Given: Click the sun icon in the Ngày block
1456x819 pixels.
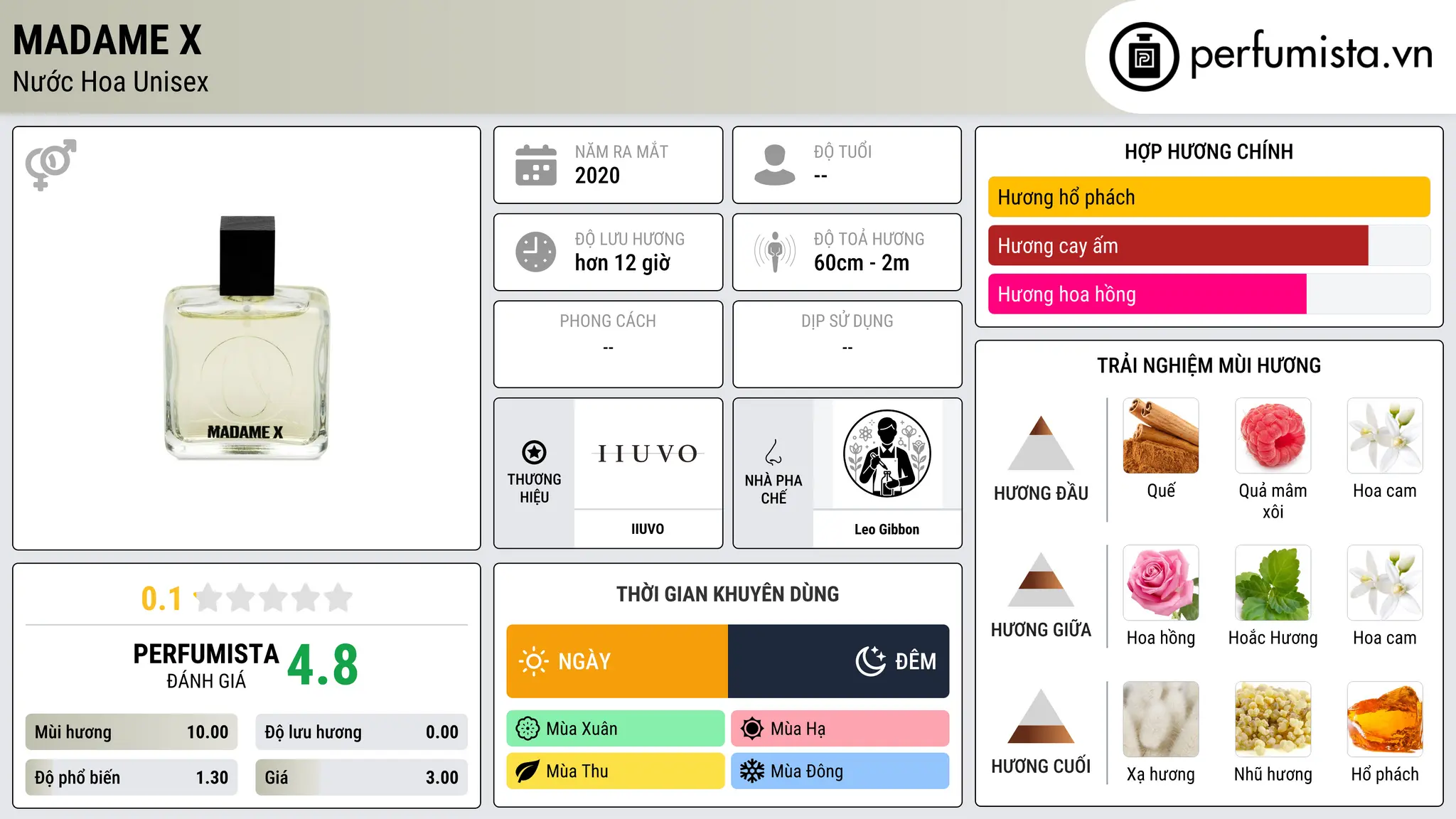Looking at the screenshot, I should click(533, 661).
